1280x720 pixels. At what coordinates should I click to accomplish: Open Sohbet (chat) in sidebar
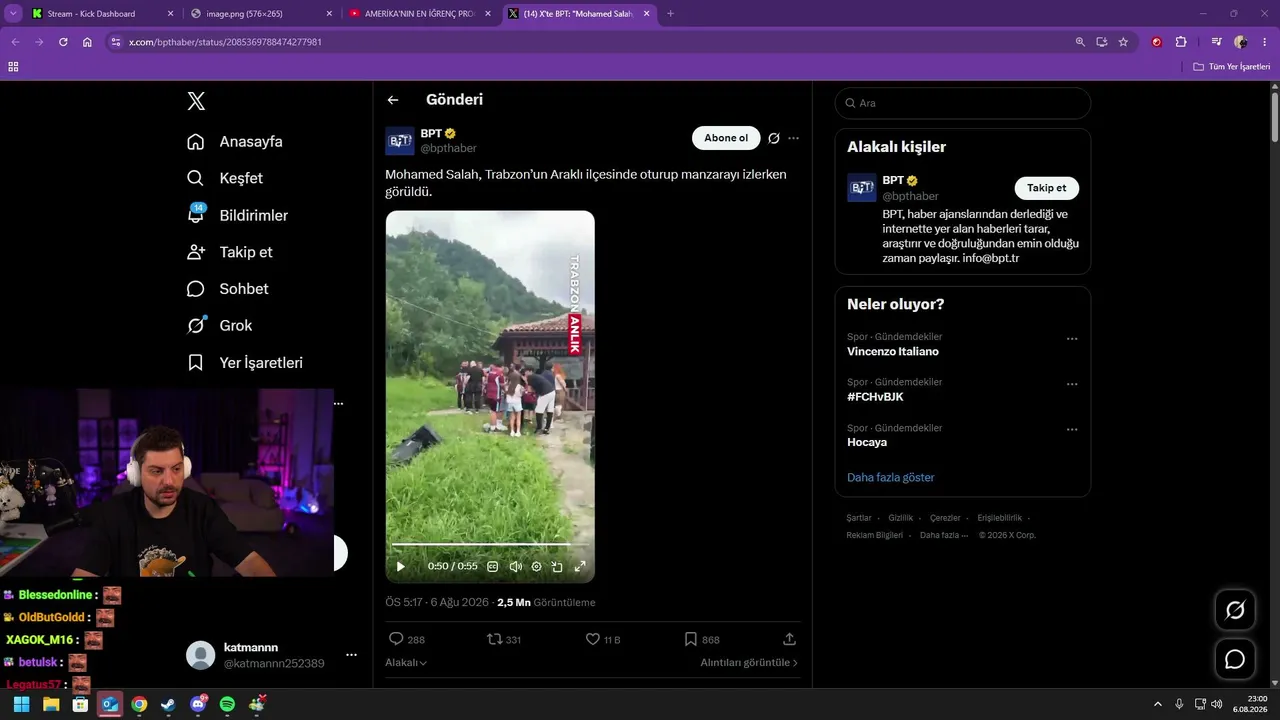point(228,289)
